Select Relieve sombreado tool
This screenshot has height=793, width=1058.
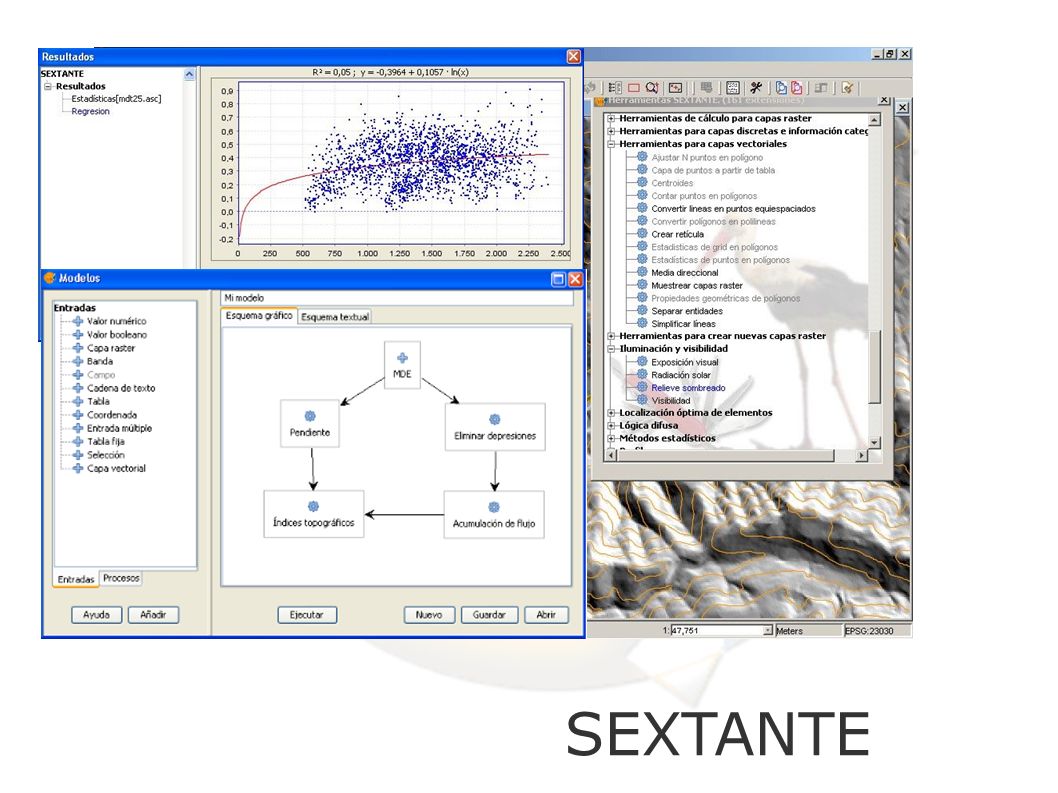point(688,387)
